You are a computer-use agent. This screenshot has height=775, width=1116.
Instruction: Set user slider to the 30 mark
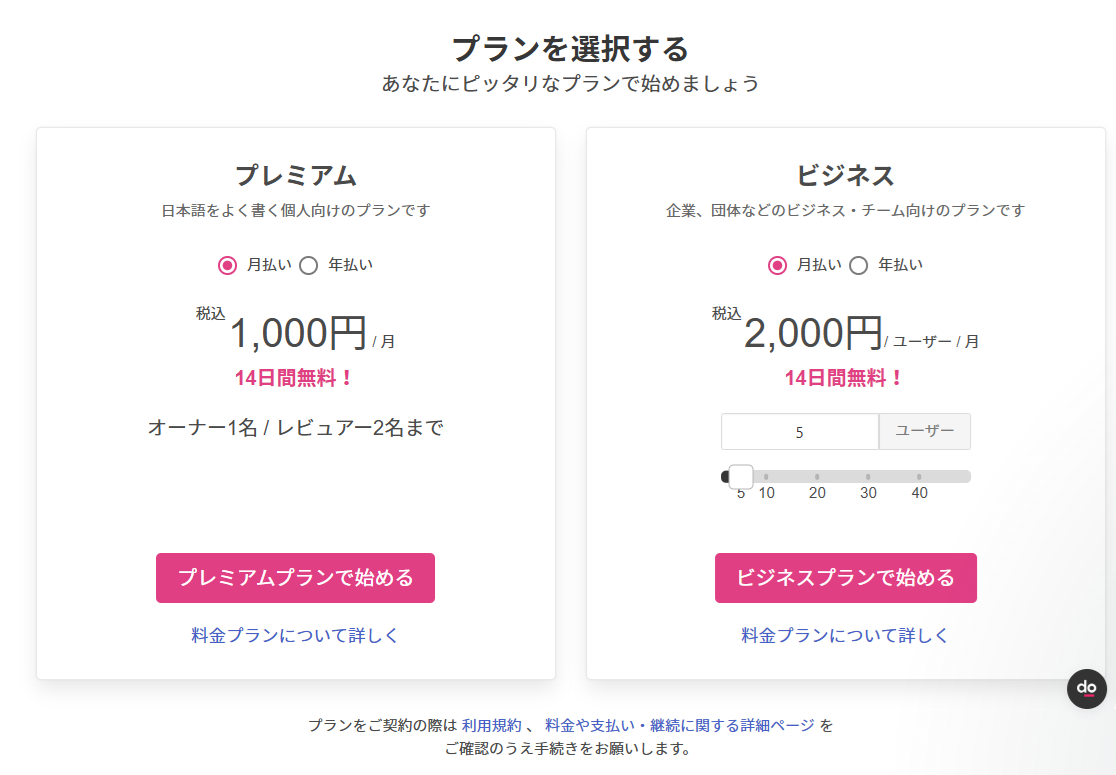click(x=868, y=477)
